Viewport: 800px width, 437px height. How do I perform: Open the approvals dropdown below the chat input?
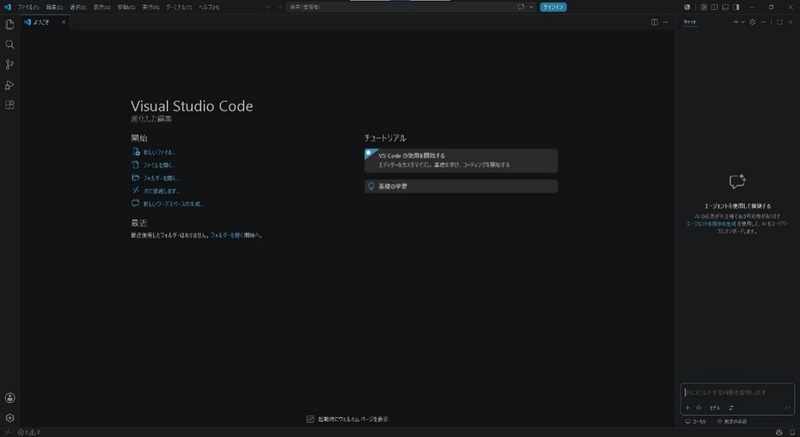point(732,422)
